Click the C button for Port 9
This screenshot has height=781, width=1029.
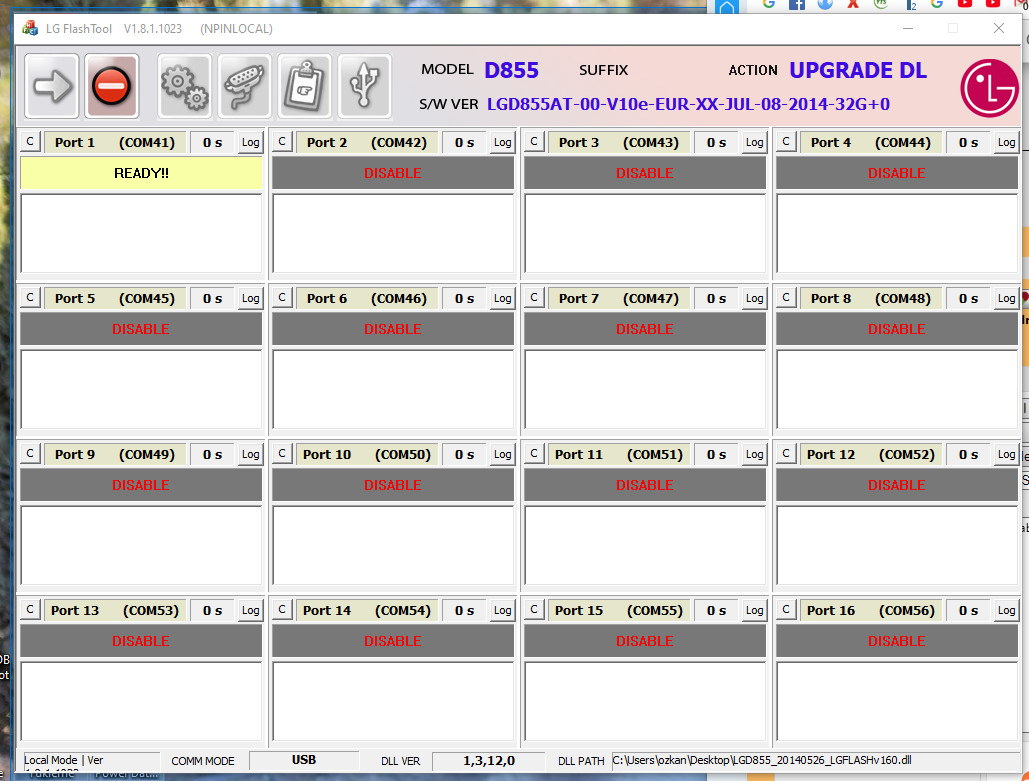30,454
